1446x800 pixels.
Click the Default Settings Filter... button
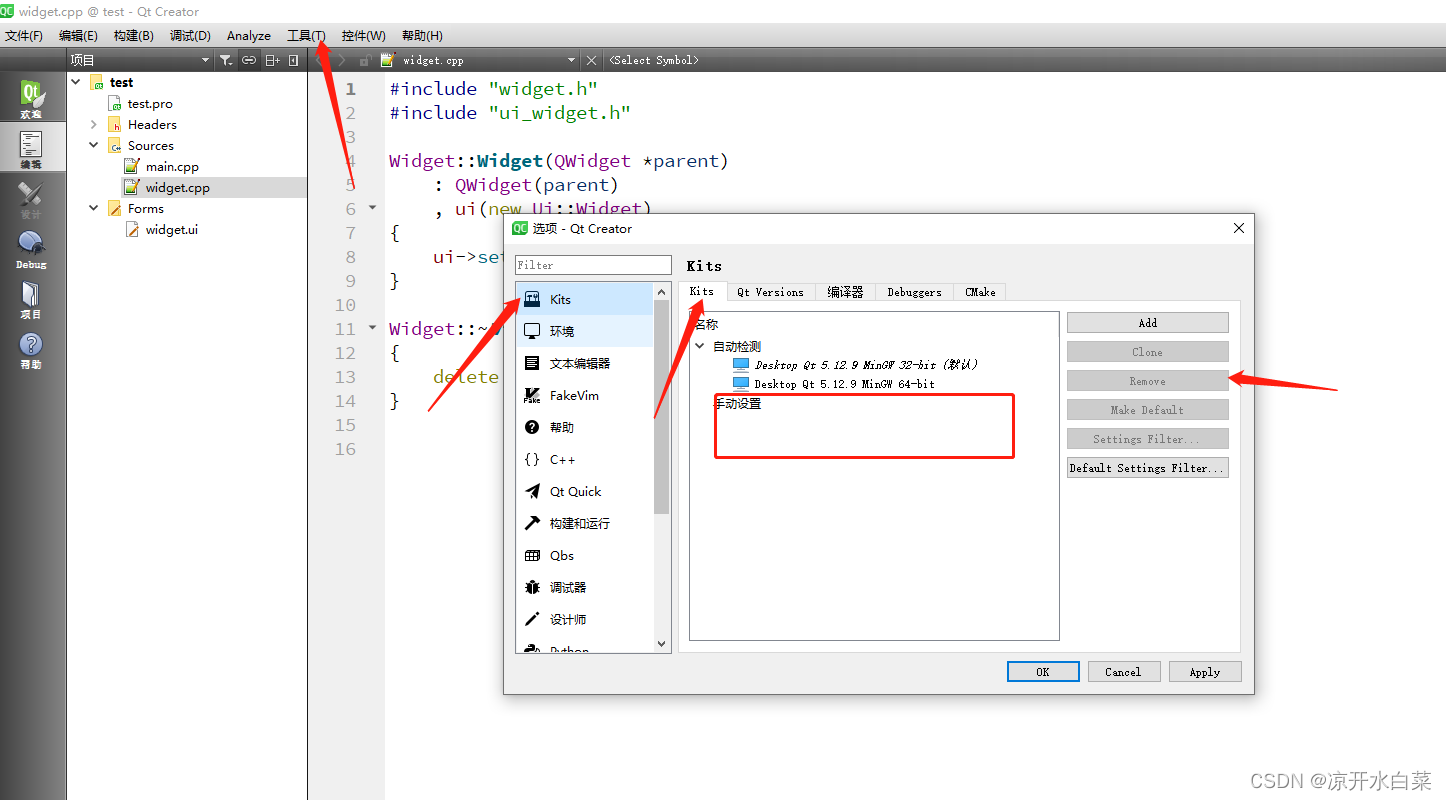click(1147, 468)
